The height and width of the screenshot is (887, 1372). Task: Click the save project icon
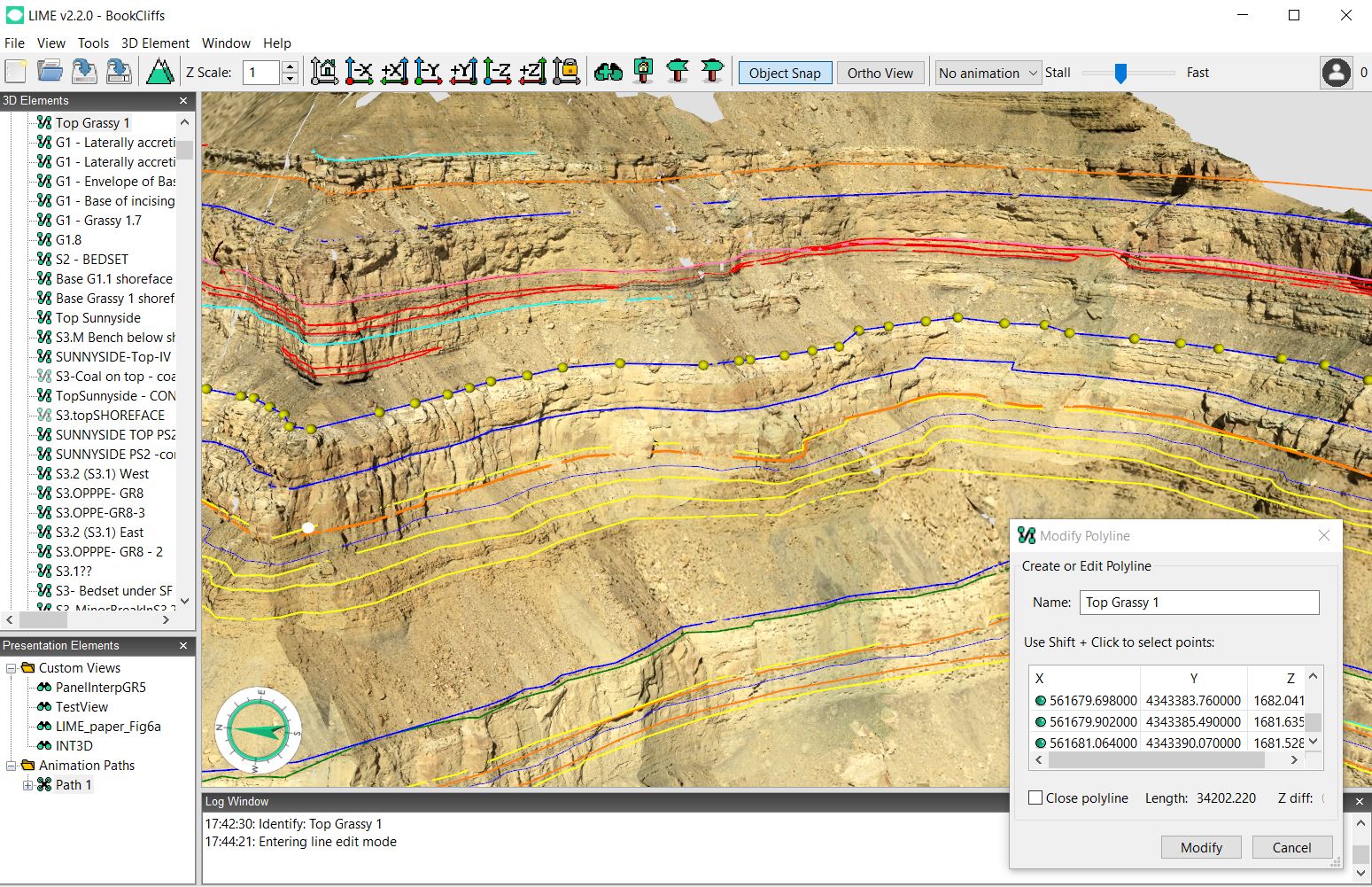84,71
